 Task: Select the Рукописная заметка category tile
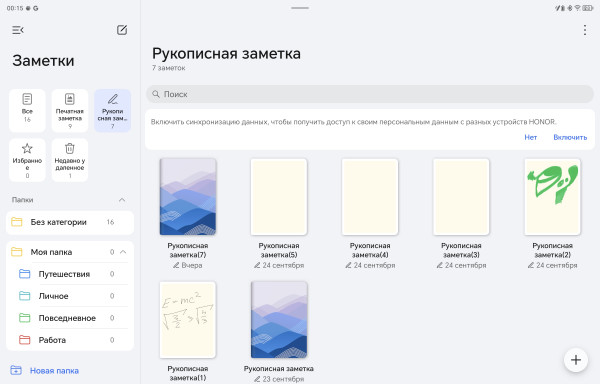112,111
